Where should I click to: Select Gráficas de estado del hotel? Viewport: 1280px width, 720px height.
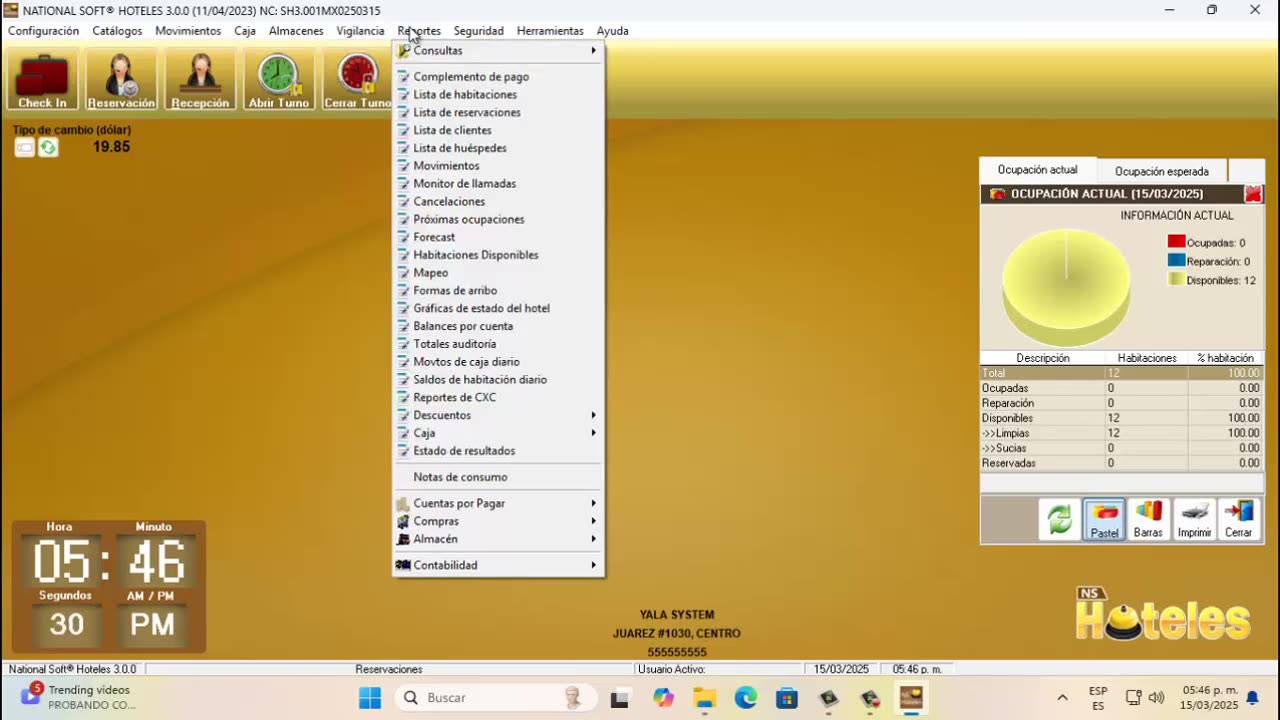pos(497,308)
